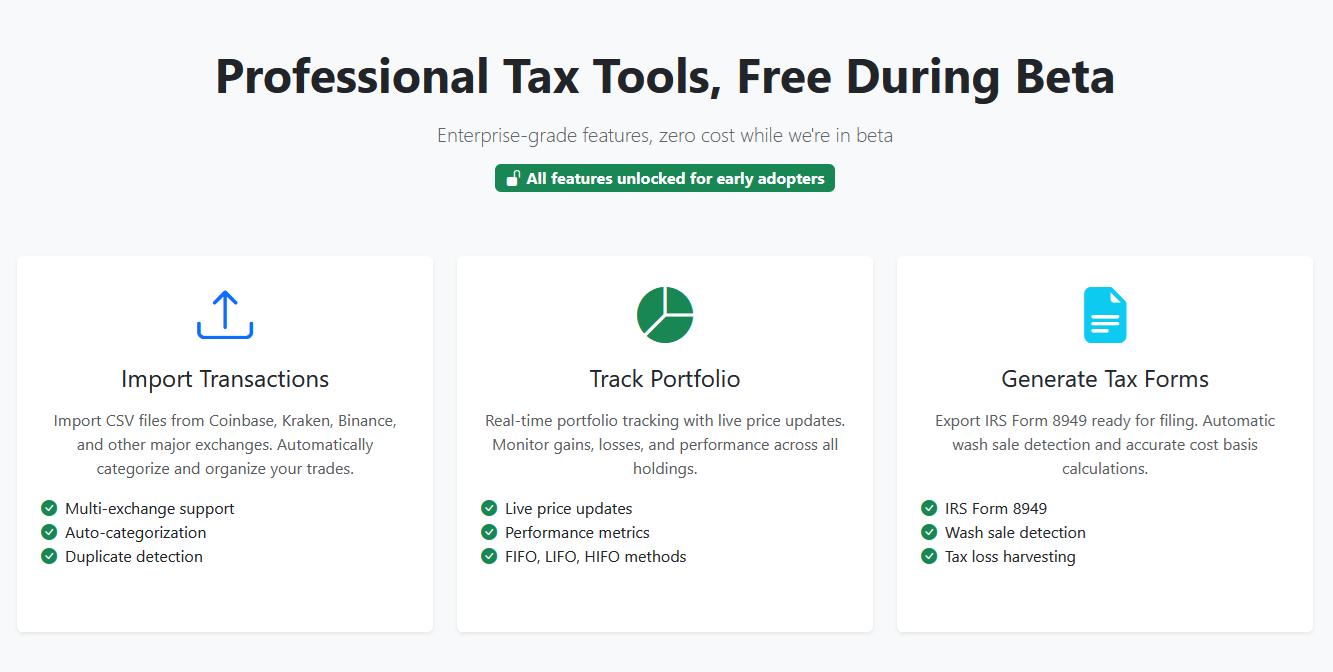The image size is (1333, 672).
Task: Click the all features unlocked badge
Action: coord(664,177)
